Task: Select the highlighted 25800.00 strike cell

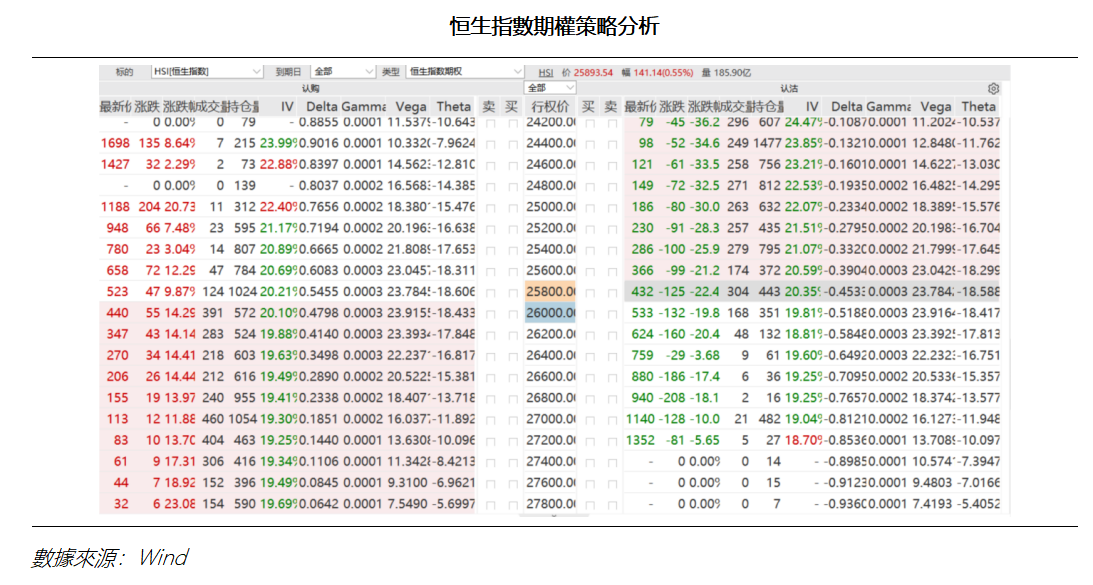Action: 550,291
